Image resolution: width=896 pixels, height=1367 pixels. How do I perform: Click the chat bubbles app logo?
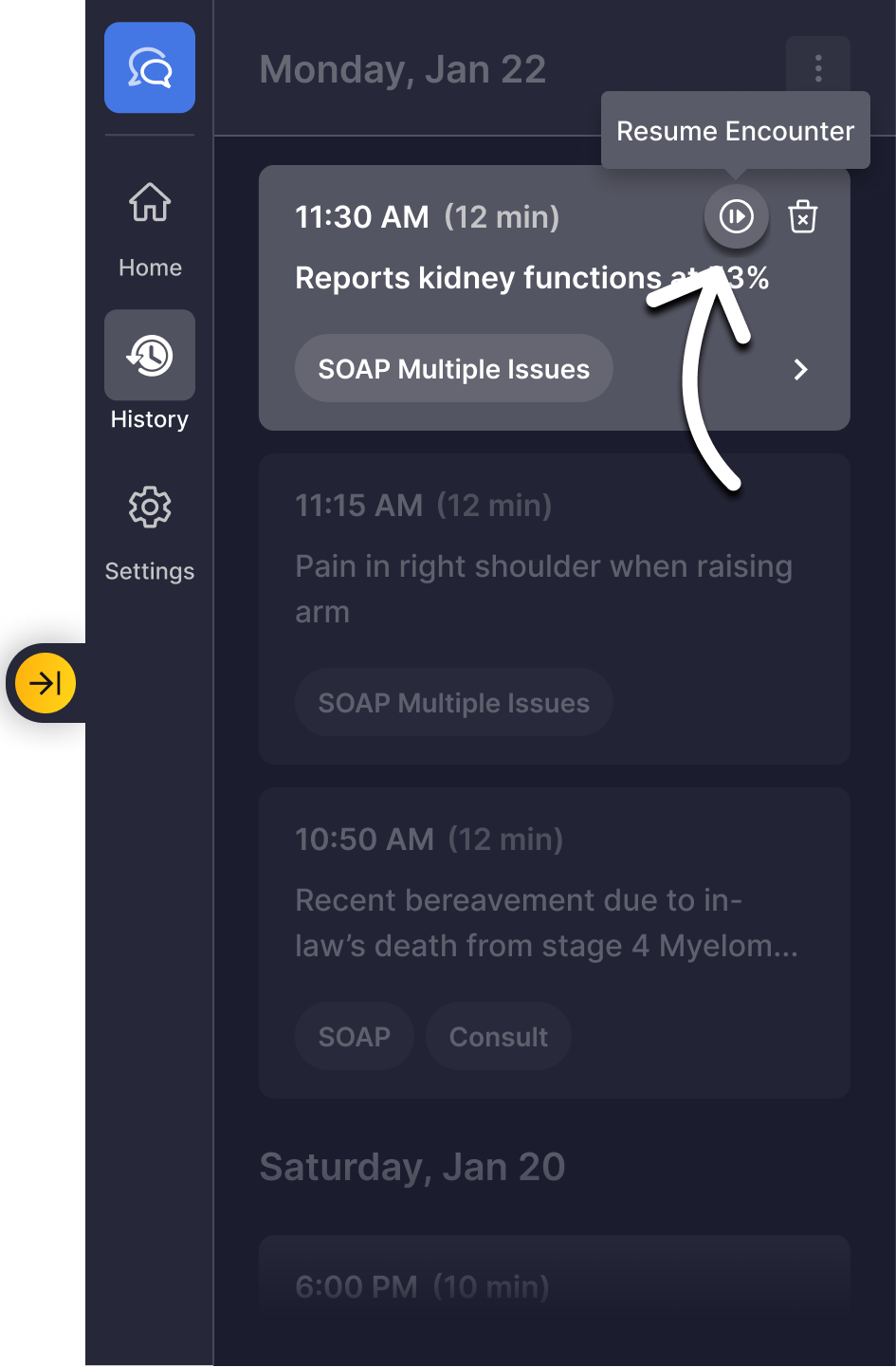(x=150, y=68)
